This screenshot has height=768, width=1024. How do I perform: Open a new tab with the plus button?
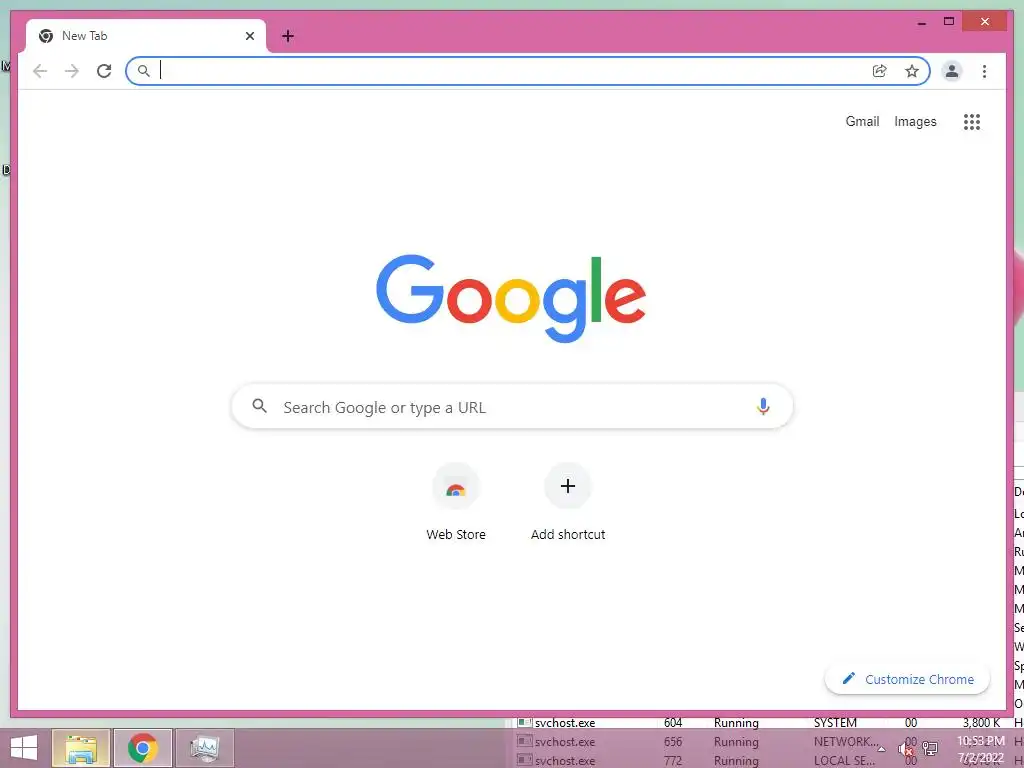point(287,36)
